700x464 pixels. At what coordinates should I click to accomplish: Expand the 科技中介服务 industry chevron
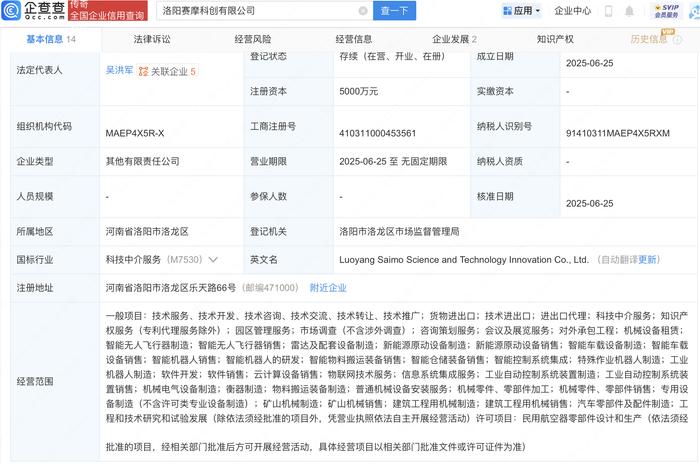pos(213,259)
